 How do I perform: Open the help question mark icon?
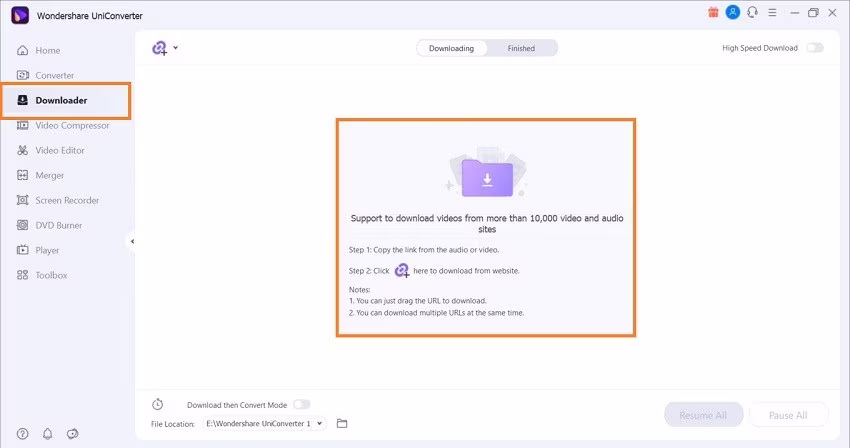click(23, 434)
